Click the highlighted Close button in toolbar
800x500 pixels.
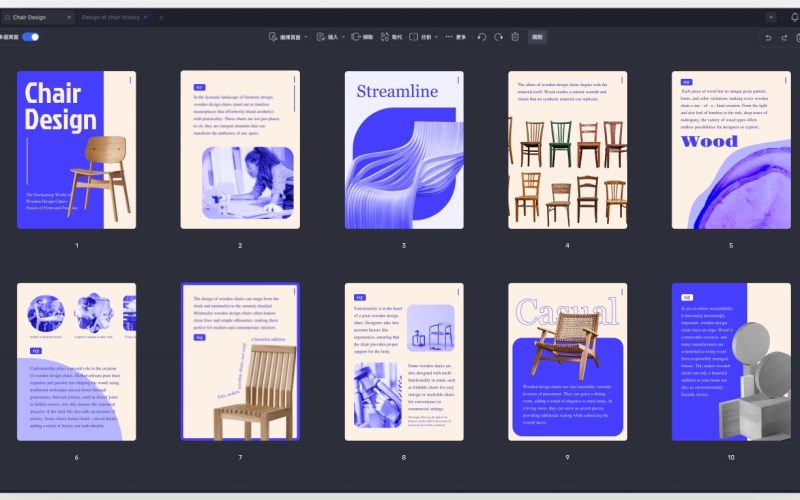[x=537, y=37]
